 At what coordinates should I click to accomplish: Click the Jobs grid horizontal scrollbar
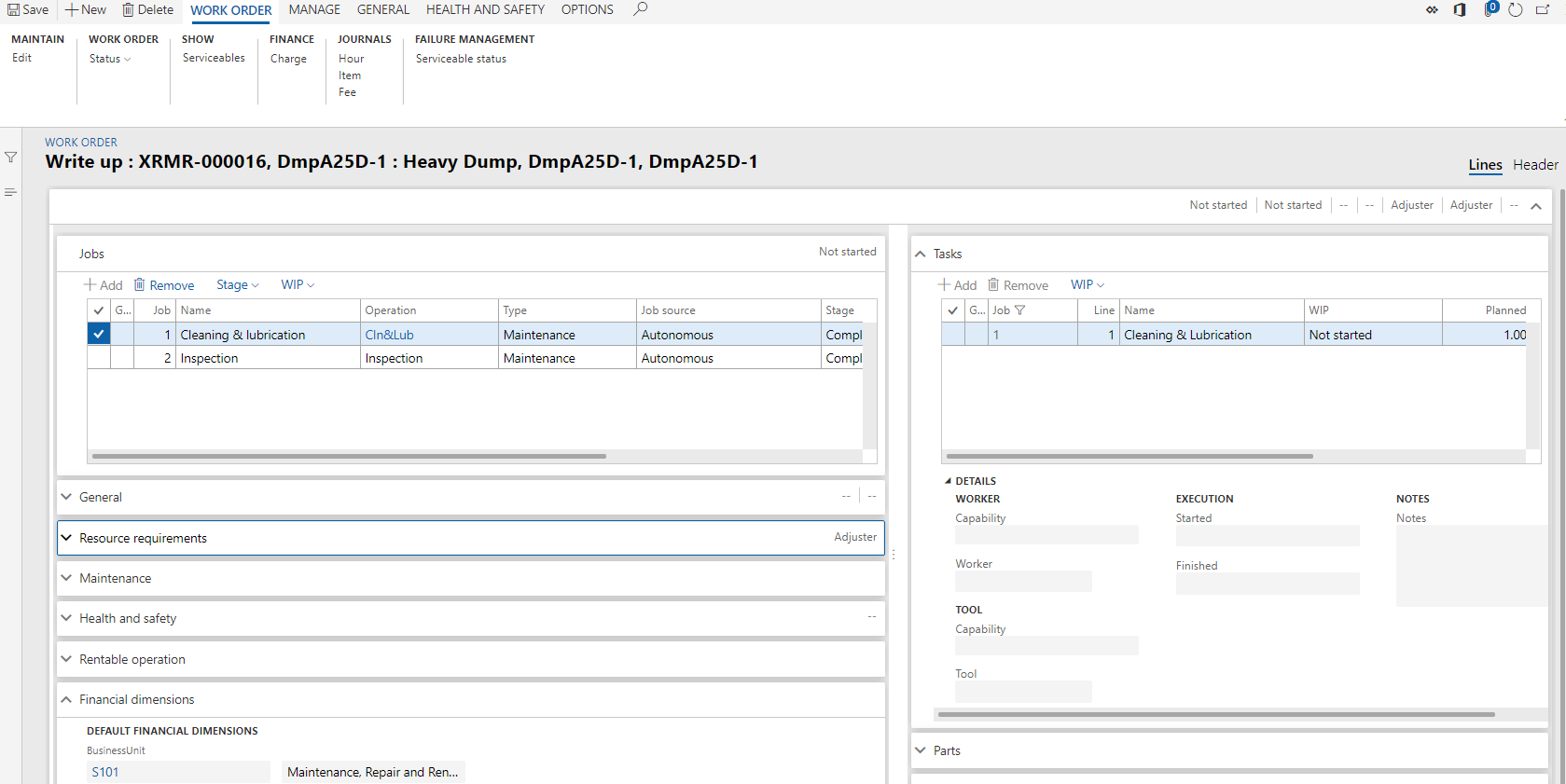349,456
